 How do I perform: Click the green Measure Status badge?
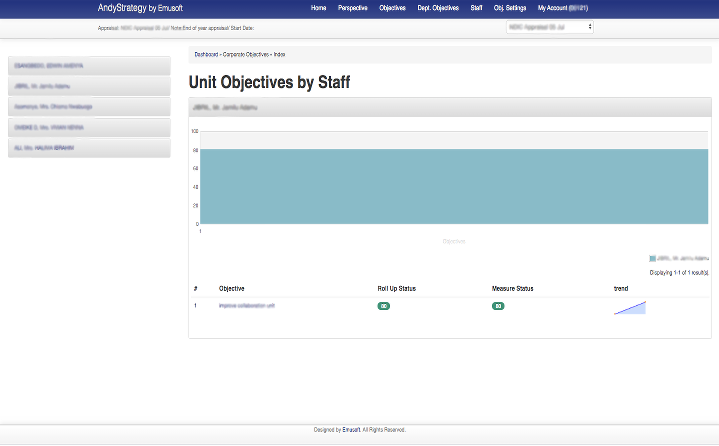[x=498, y=306]
